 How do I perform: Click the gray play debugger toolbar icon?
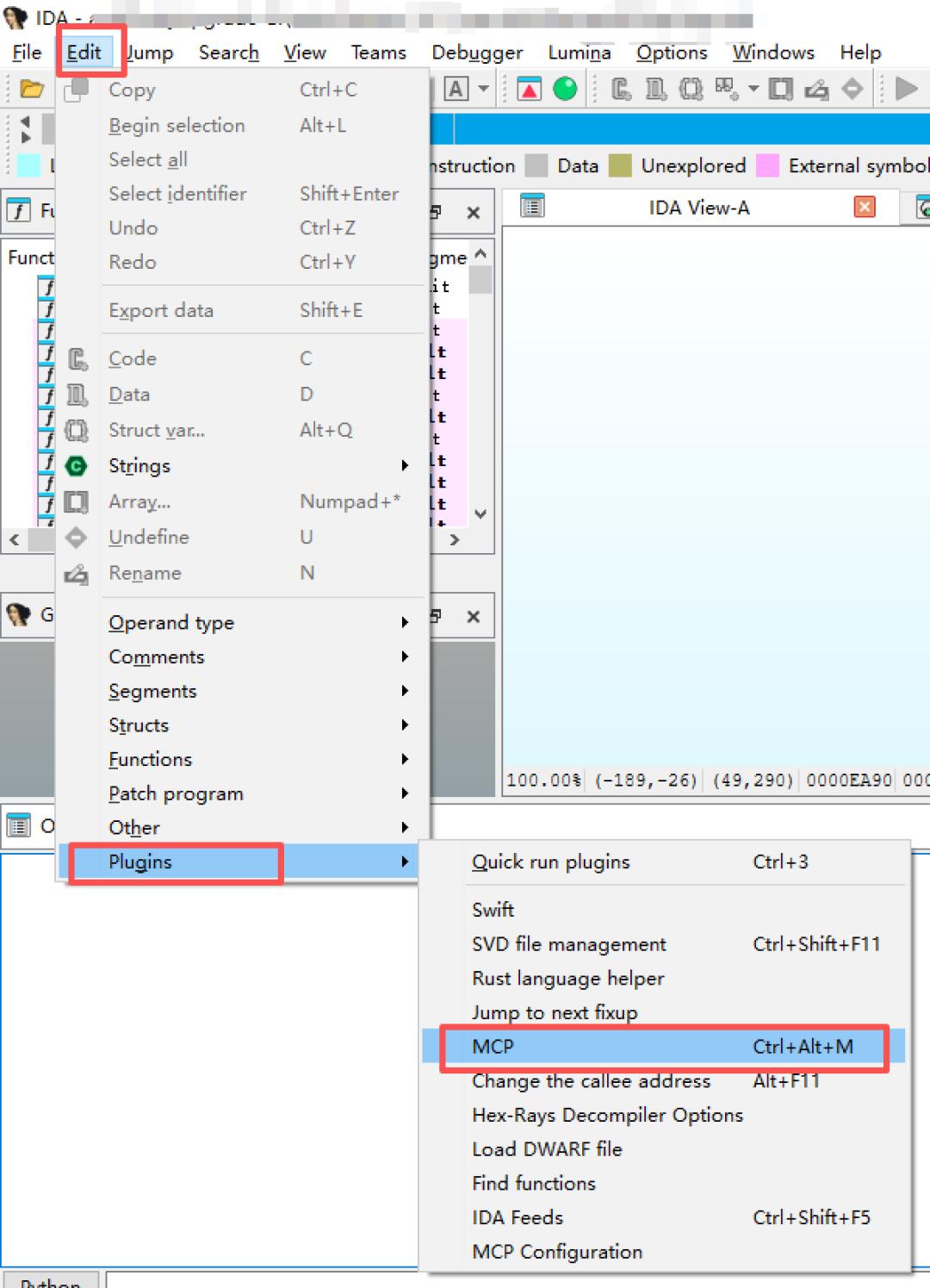click(x=906, y=89)
